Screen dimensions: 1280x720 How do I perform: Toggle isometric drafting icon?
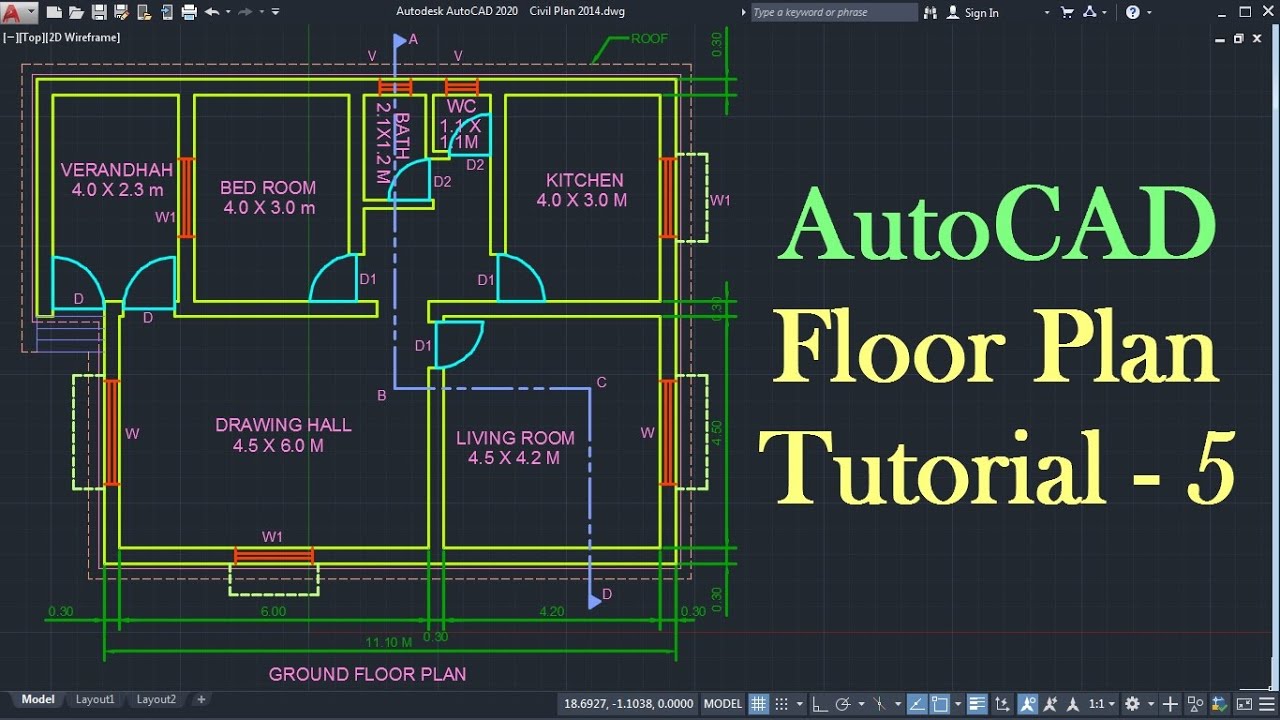[x=879, y=704]
